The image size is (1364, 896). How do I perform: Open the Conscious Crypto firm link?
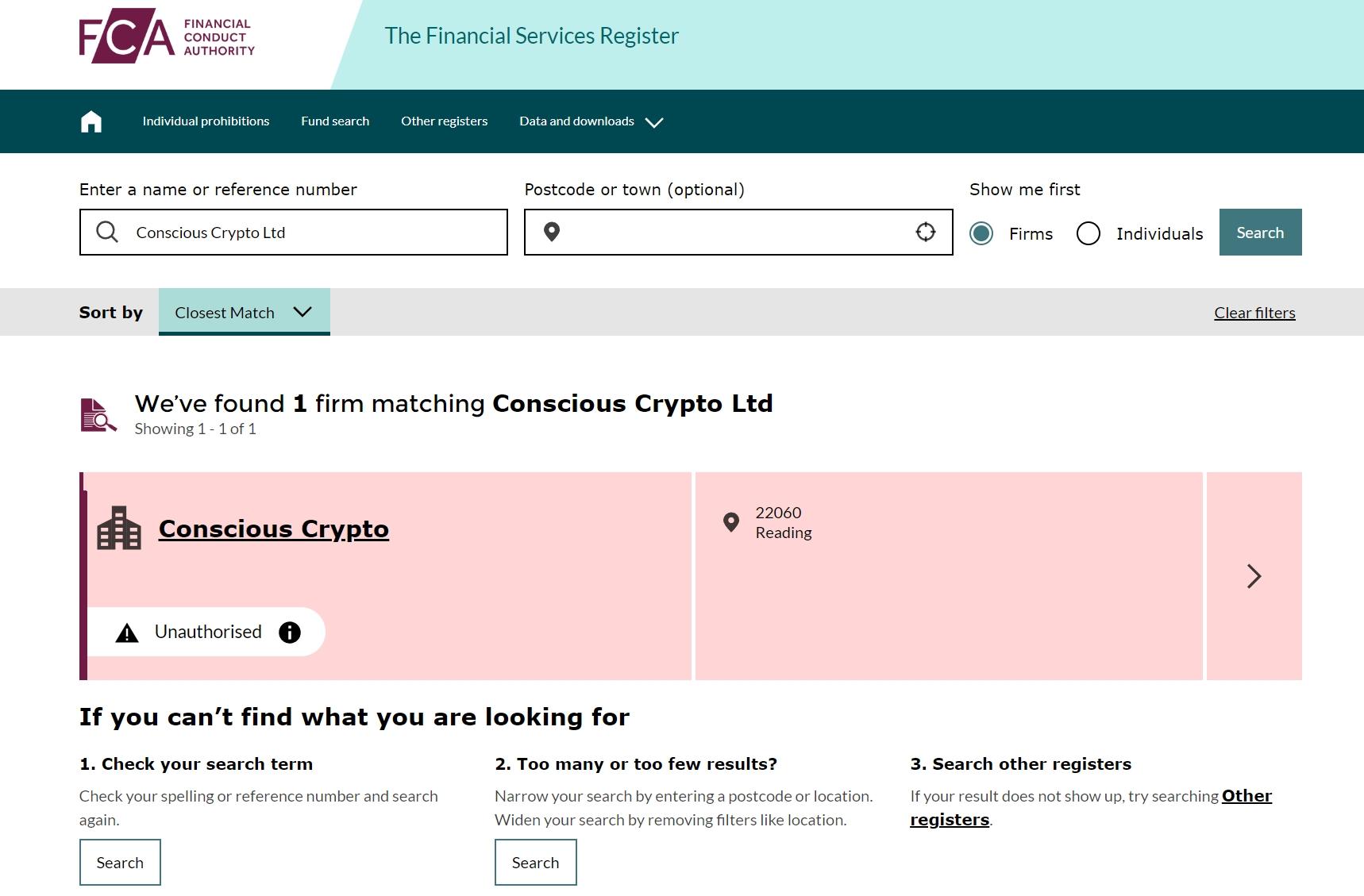point(274,529)
